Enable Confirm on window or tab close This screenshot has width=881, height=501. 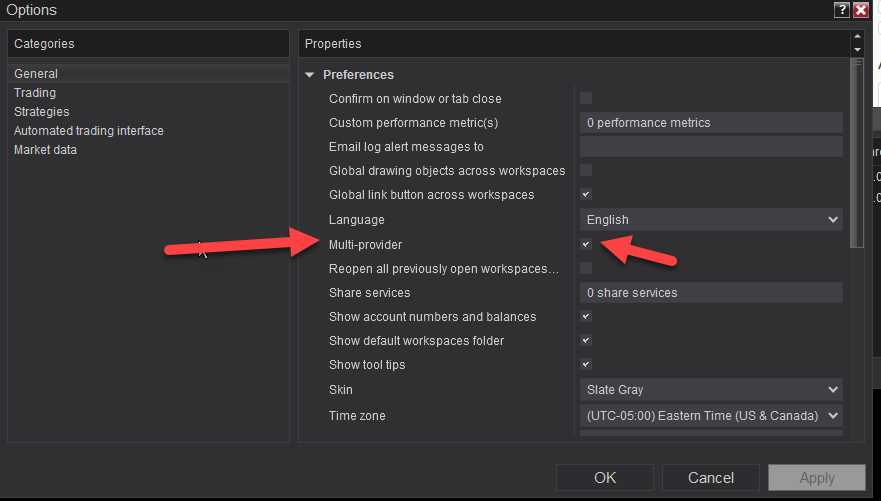(586, 98)
